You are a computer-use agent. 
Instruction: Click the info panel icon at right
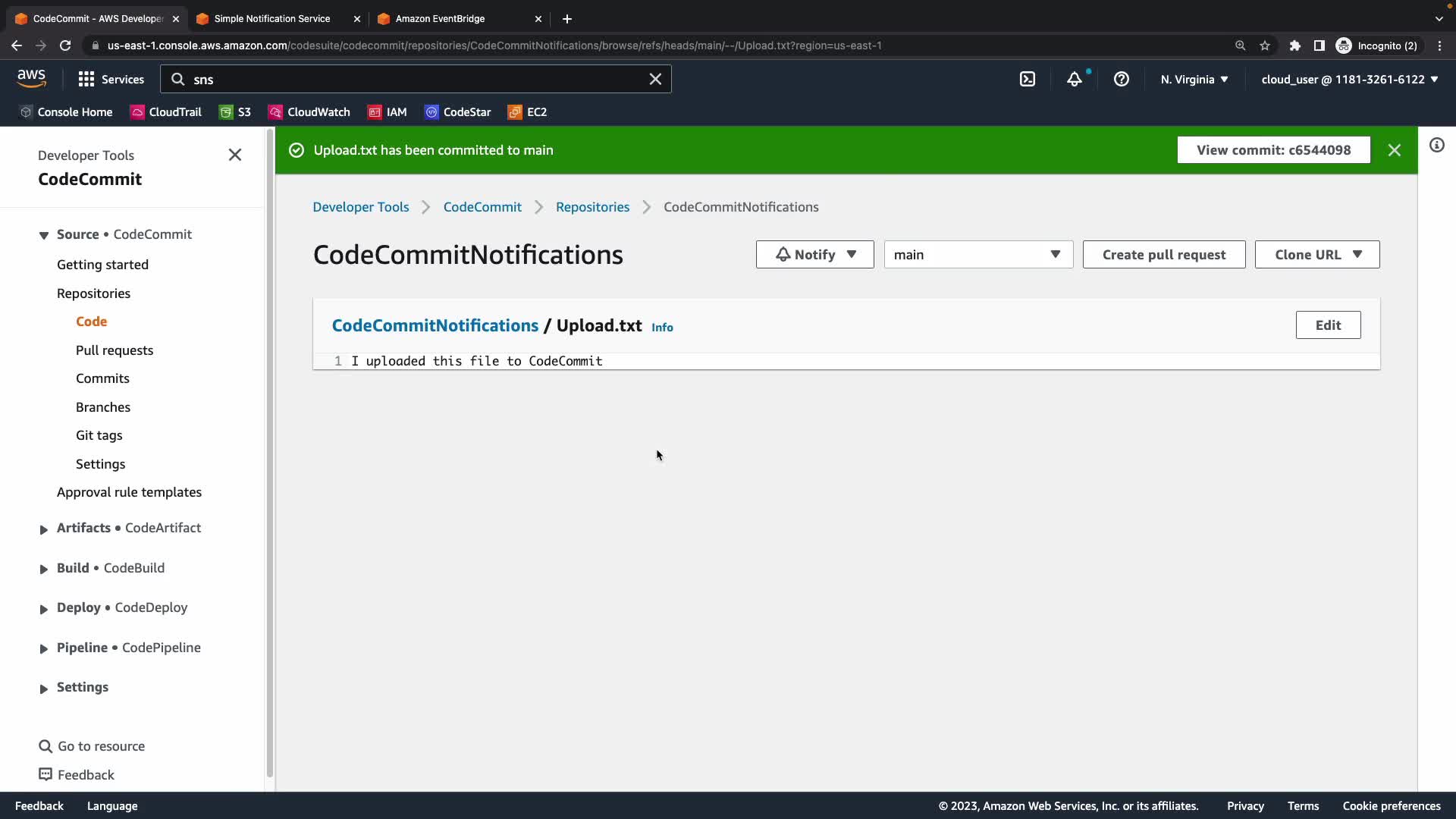click(1436, 145)
